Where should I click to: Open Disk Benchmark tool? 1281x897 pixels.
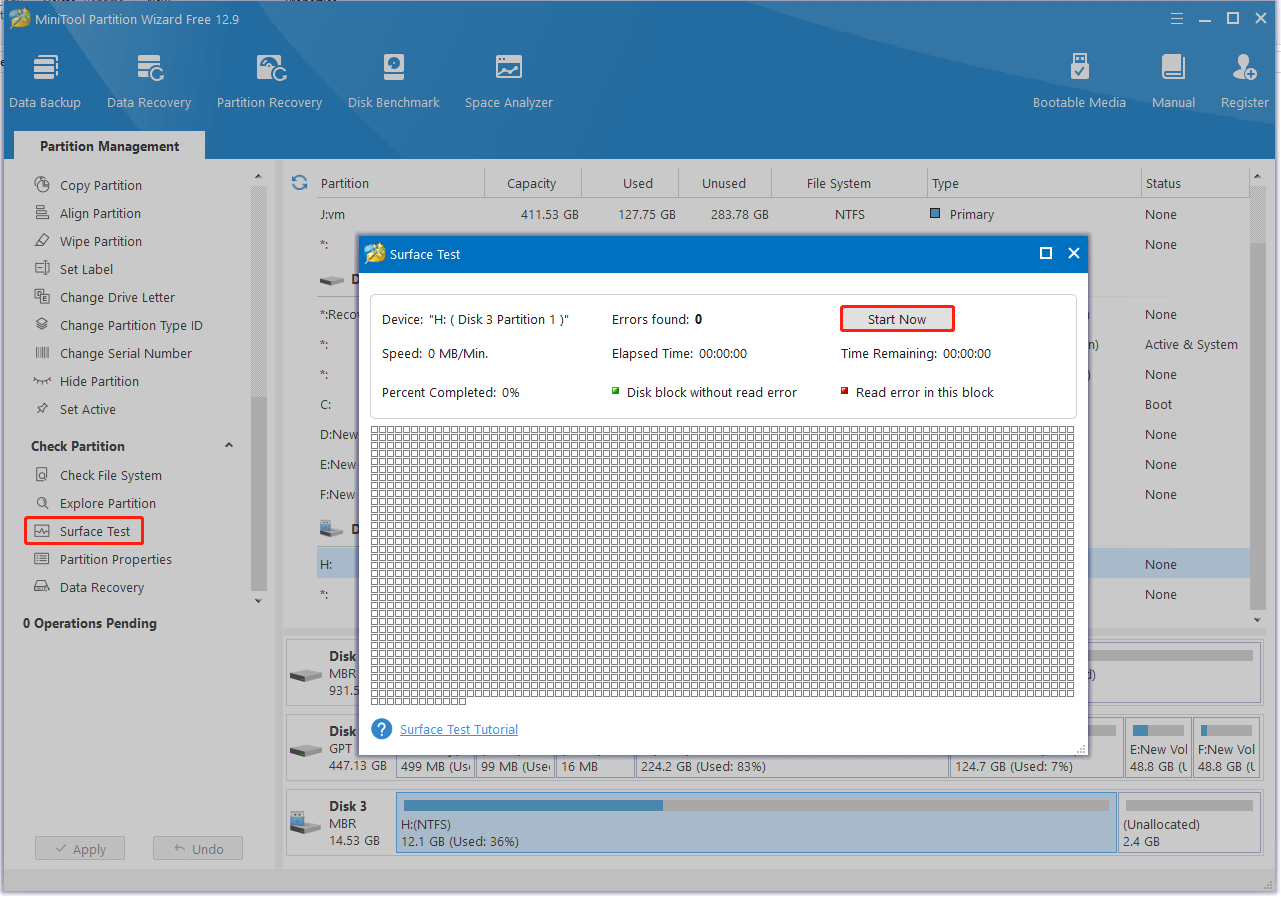394,81
